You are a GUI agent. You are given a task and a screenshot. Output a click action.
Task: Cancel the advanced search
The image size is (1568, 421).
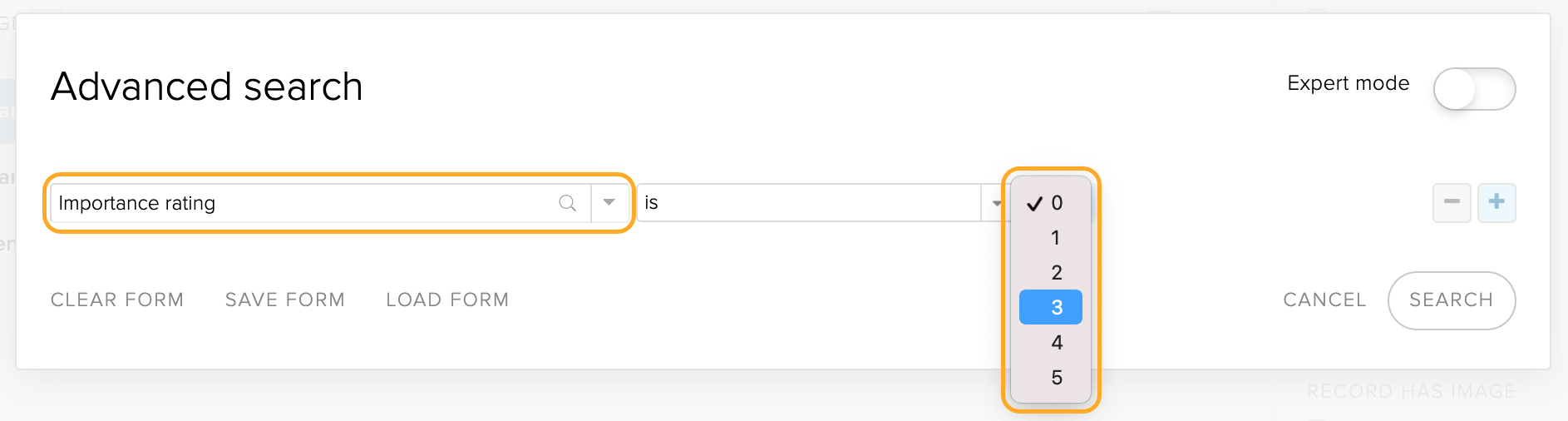1324,300
